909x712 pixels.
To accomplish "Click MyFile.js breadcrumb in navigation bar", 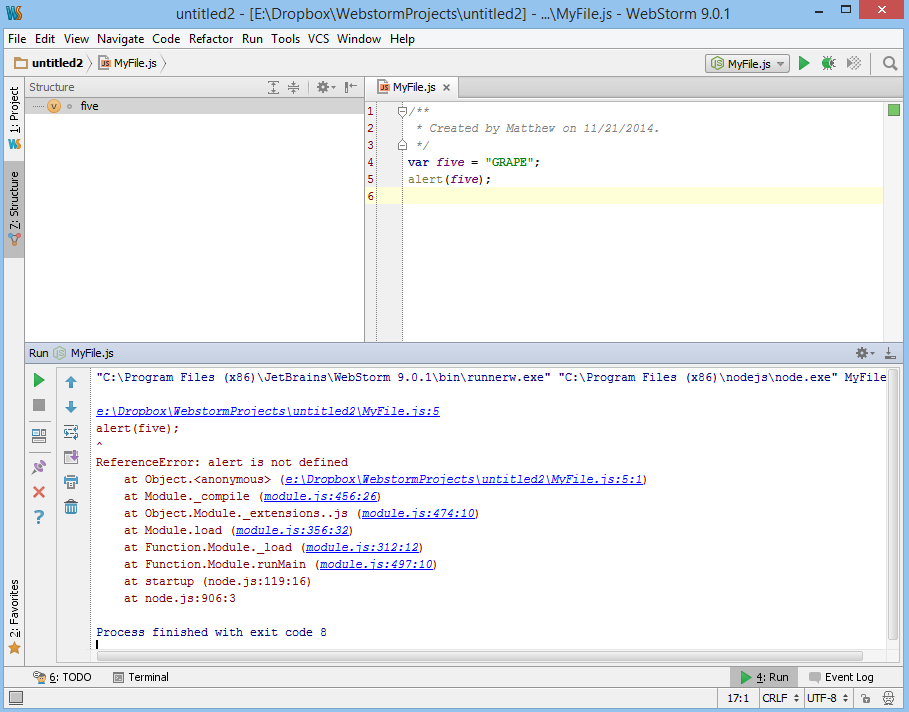I will [128, 63].
